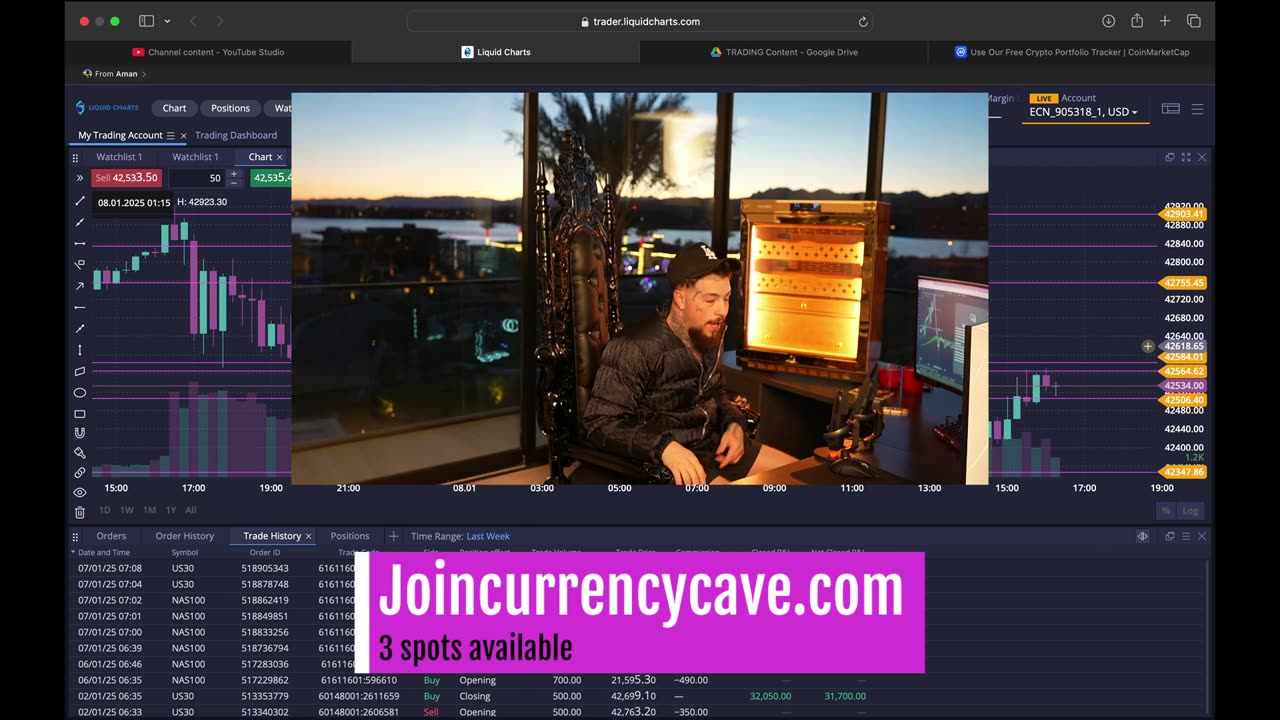
Task: Select the rectangle drawing tool
Action: pyautogui.click(x=80, y=413)
